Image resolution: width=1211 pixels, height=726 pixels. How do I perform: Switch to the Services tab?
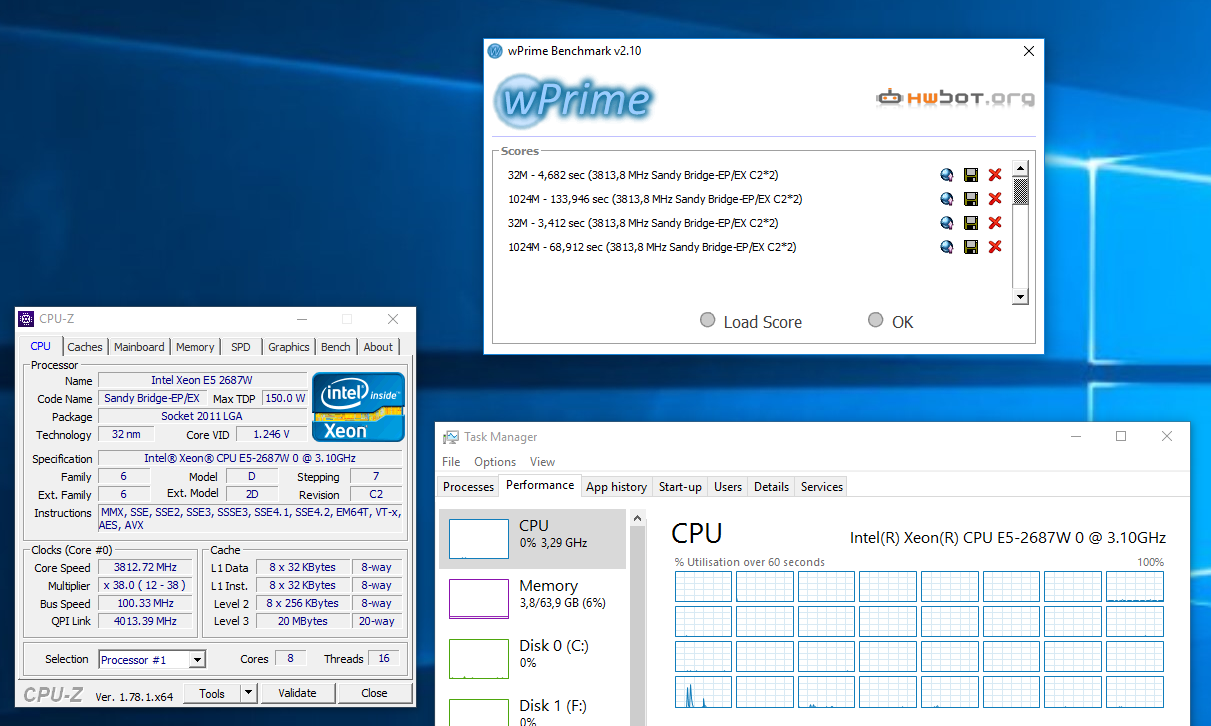click(x=822, y=487)
